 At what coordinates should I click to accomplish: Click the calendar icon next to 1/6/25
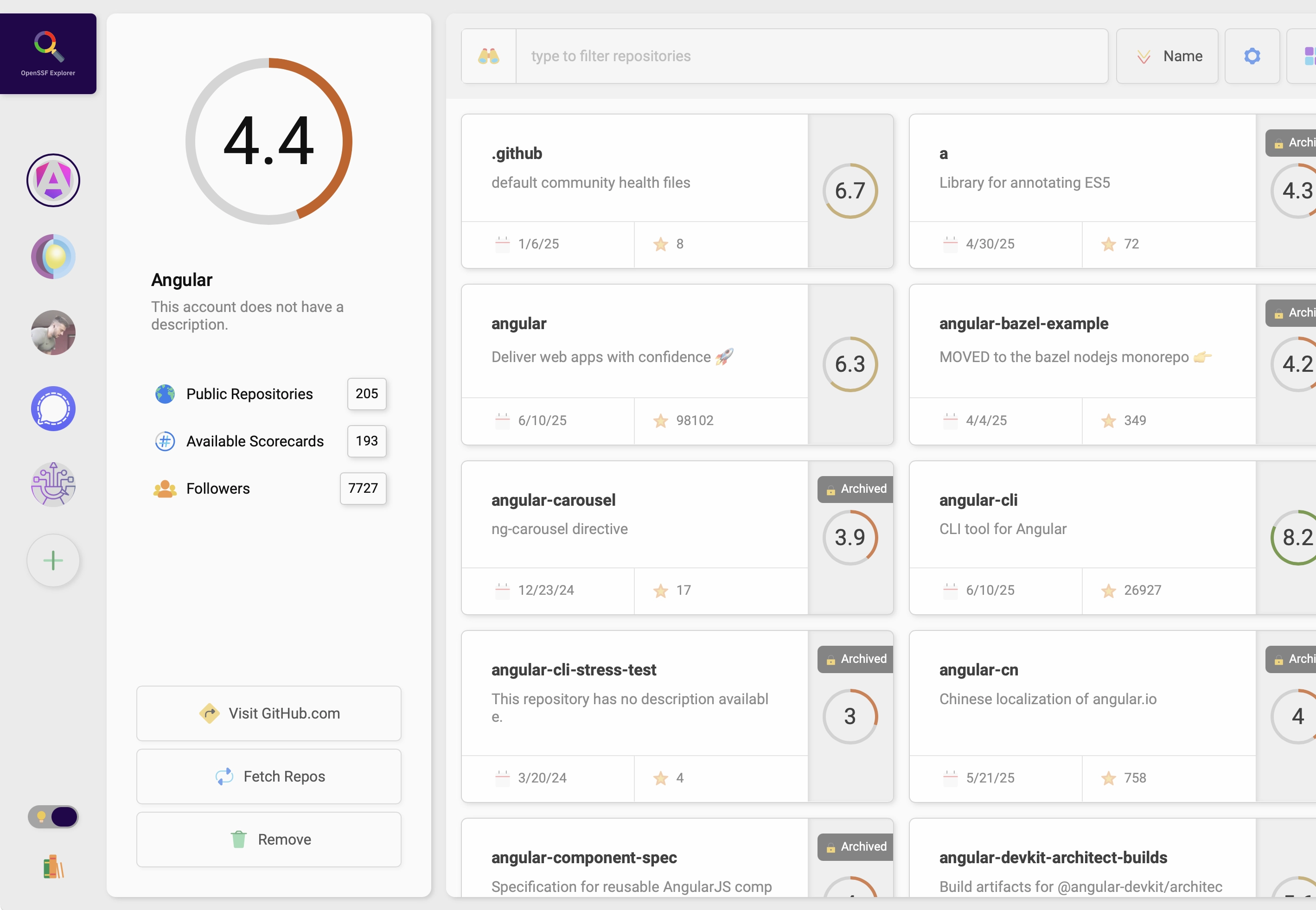(x=502, y=244)
